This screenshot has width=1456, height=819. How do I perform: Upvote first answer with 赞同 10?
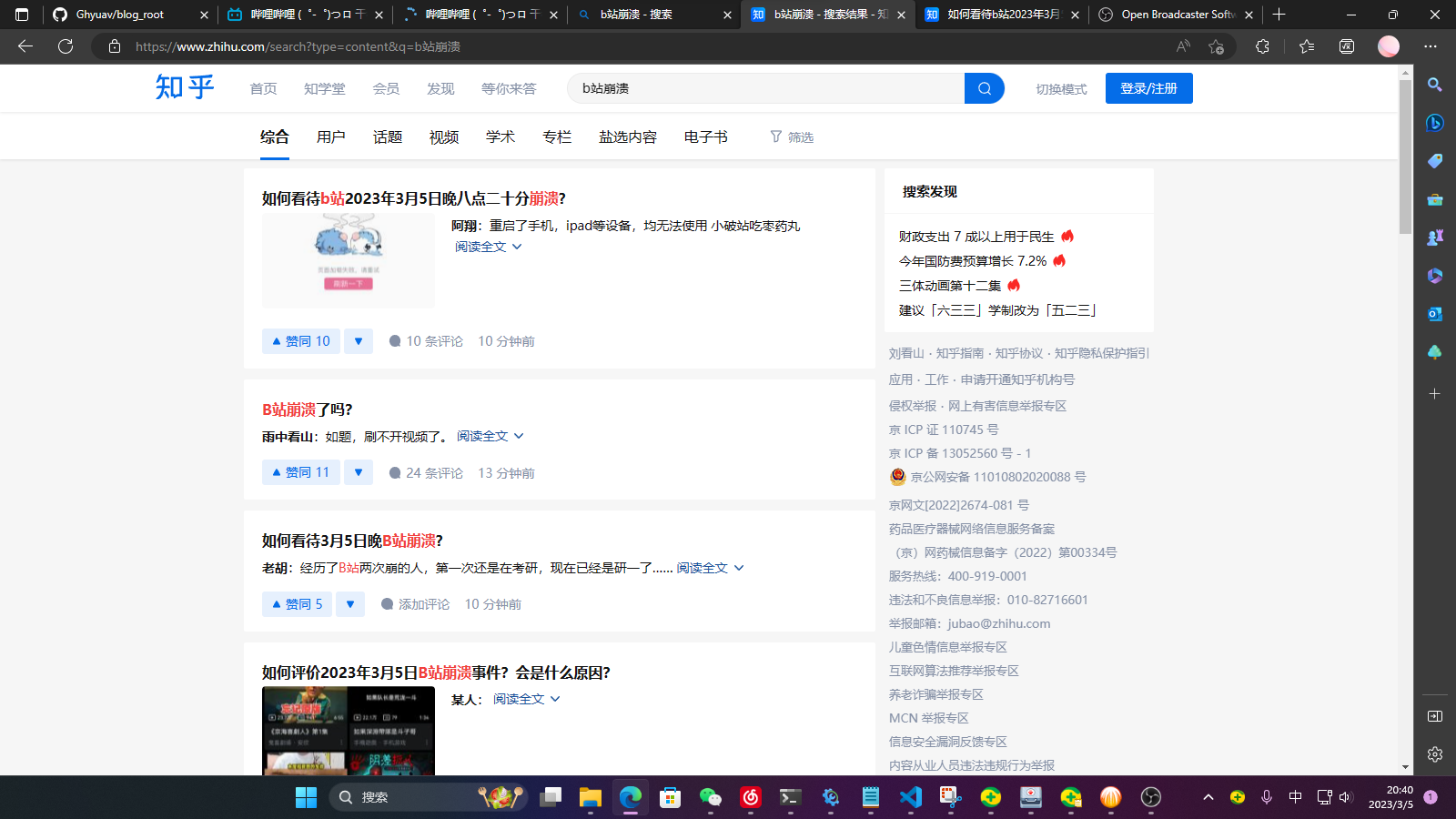(x=301, y=341)
